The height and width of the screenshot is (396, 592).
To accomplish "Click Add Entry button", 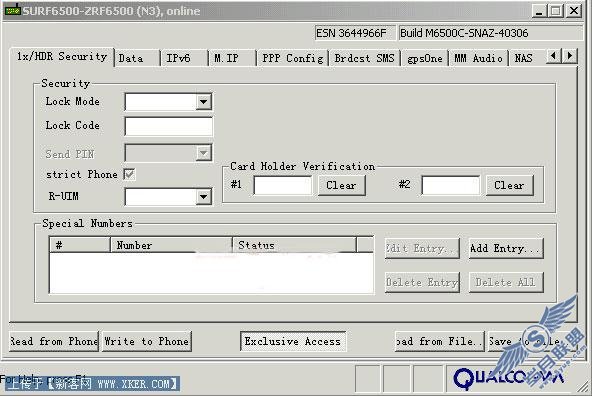I will coord(506,248).
